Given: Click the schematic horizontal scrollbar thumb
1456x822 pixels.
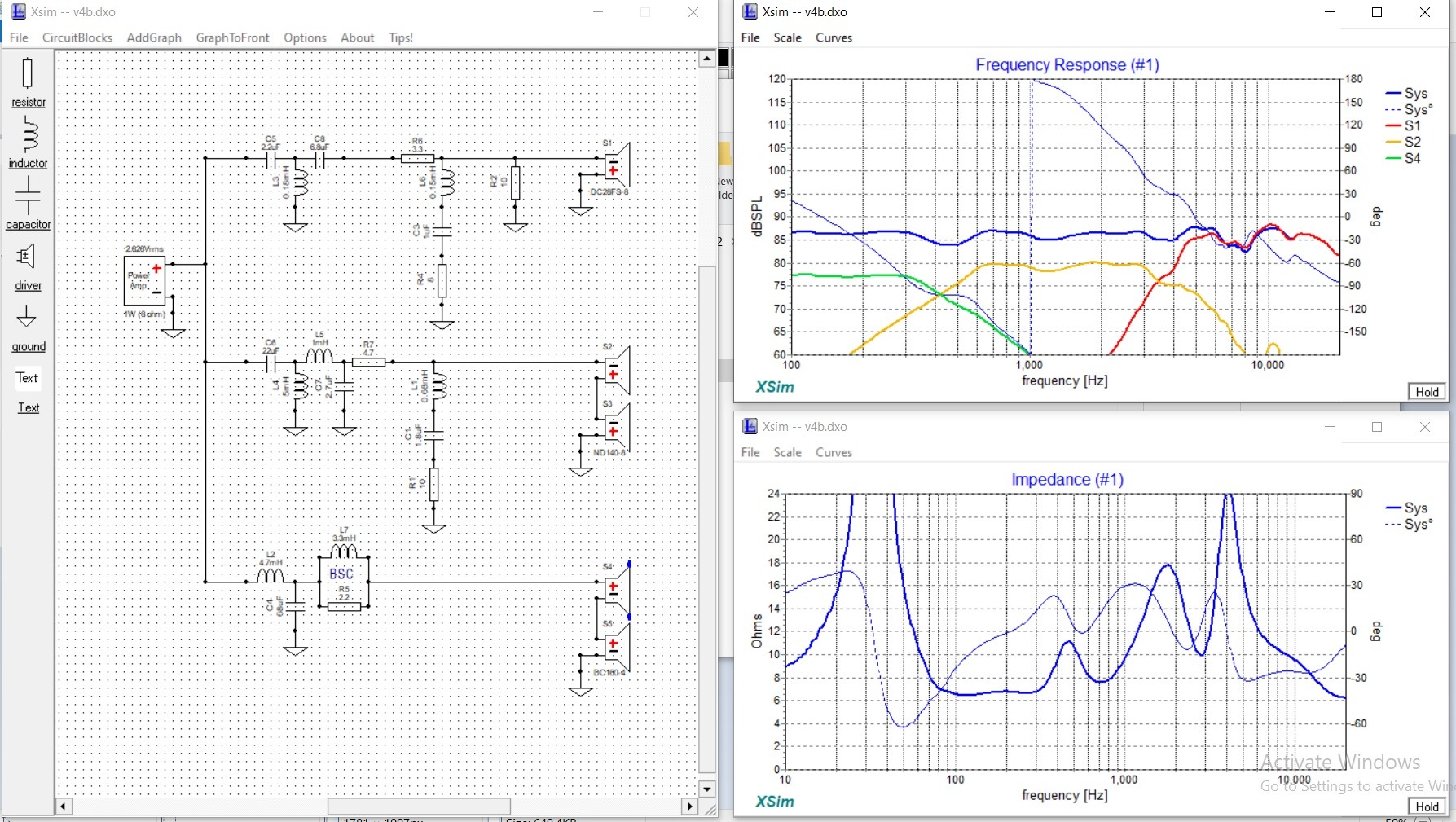Looking at the screenshot, I should click(419, 807).
